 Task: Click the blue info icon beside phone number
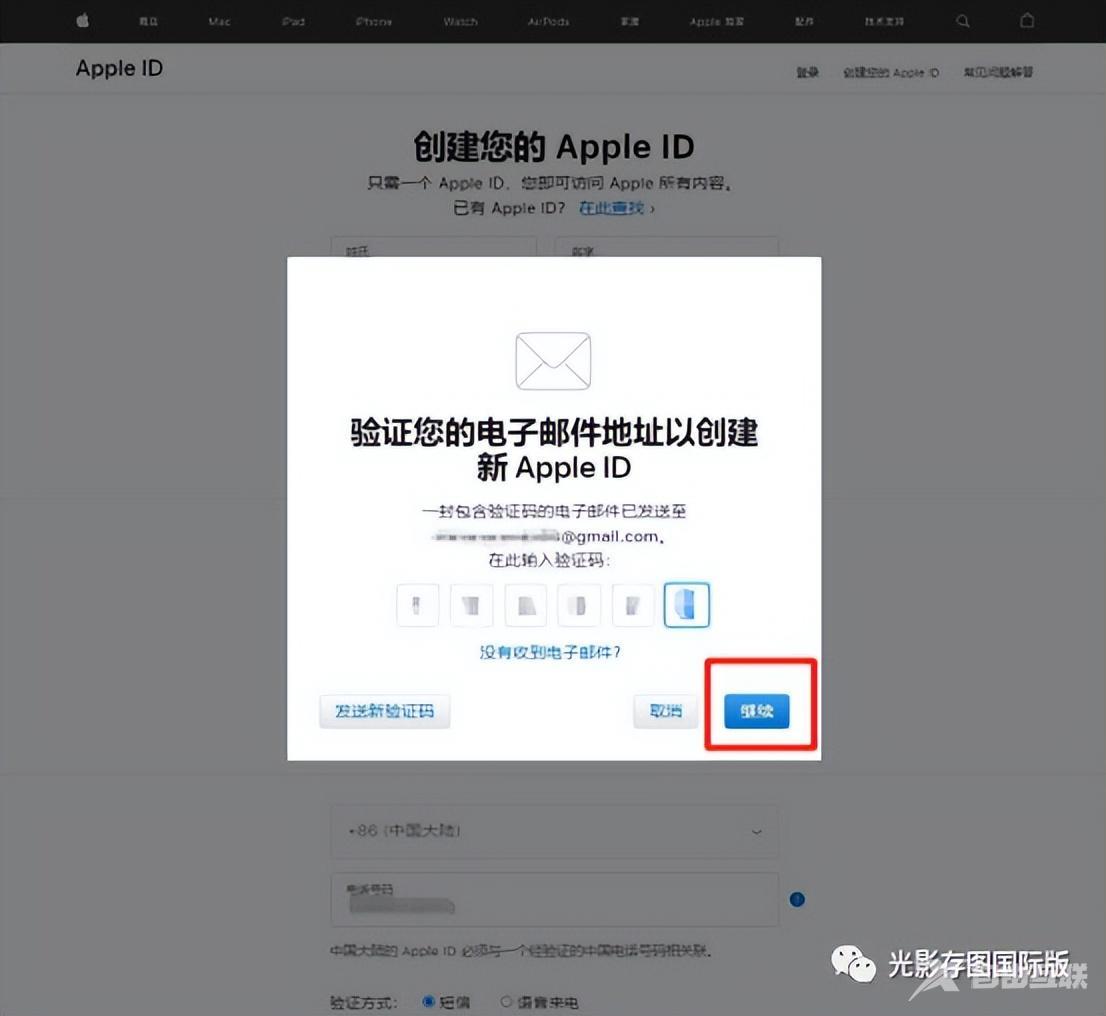point(797,899)
